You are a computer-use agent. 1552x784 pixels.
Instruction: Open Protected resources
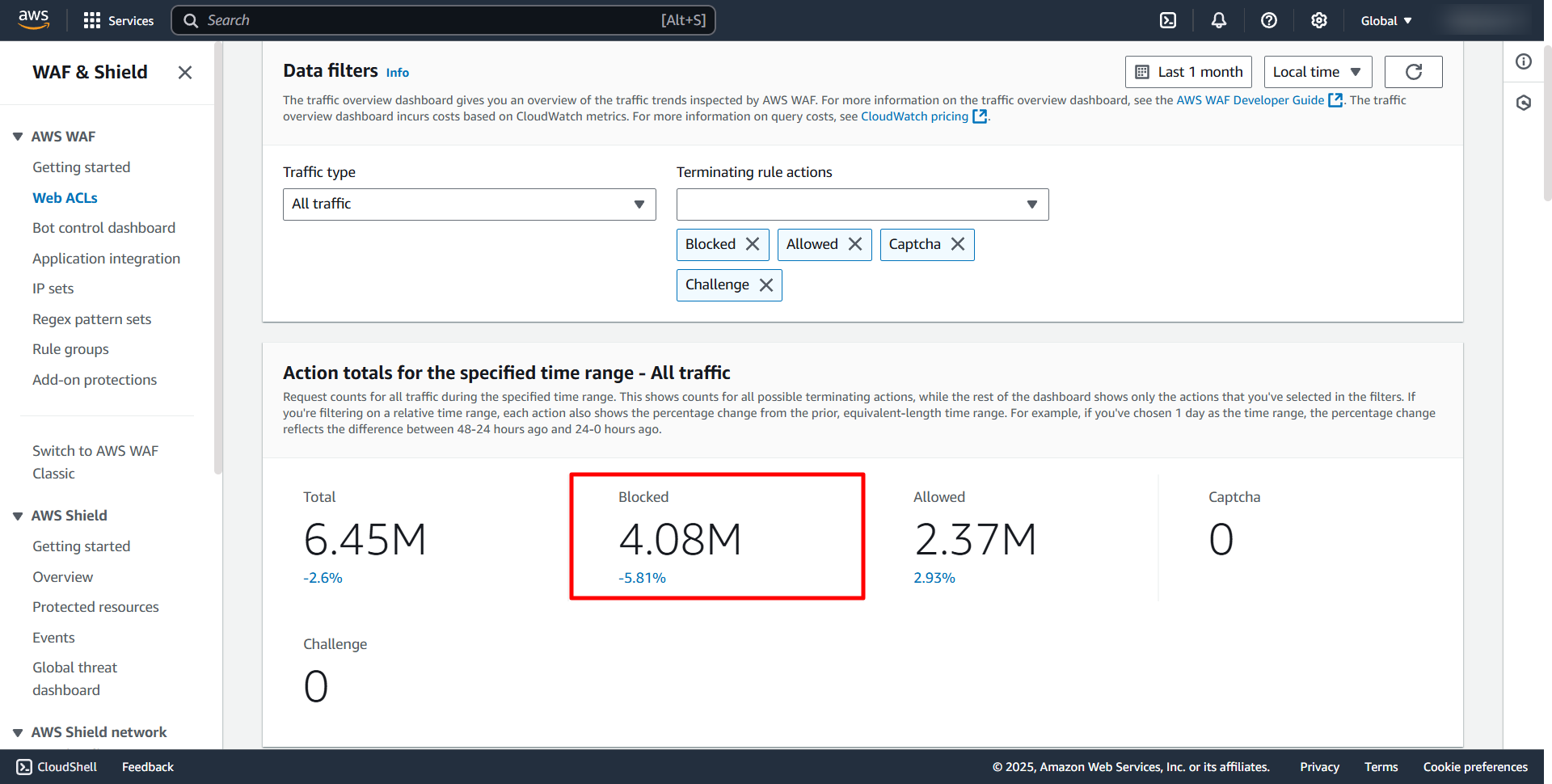pyautogui.click(x=95, y=607)
